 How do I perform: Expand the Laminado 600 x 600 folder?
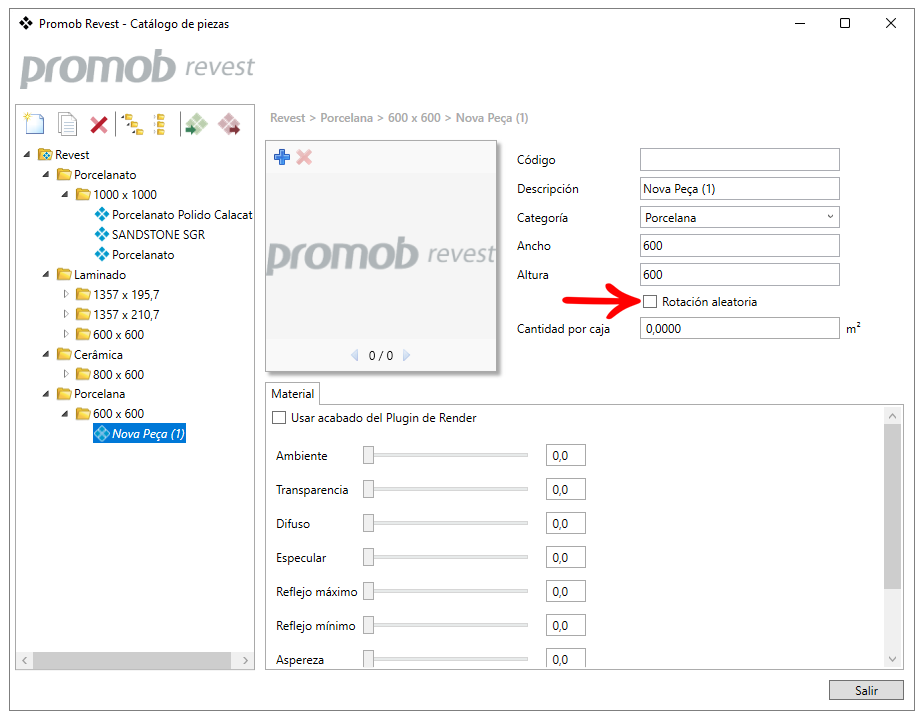tap(66, 334)
